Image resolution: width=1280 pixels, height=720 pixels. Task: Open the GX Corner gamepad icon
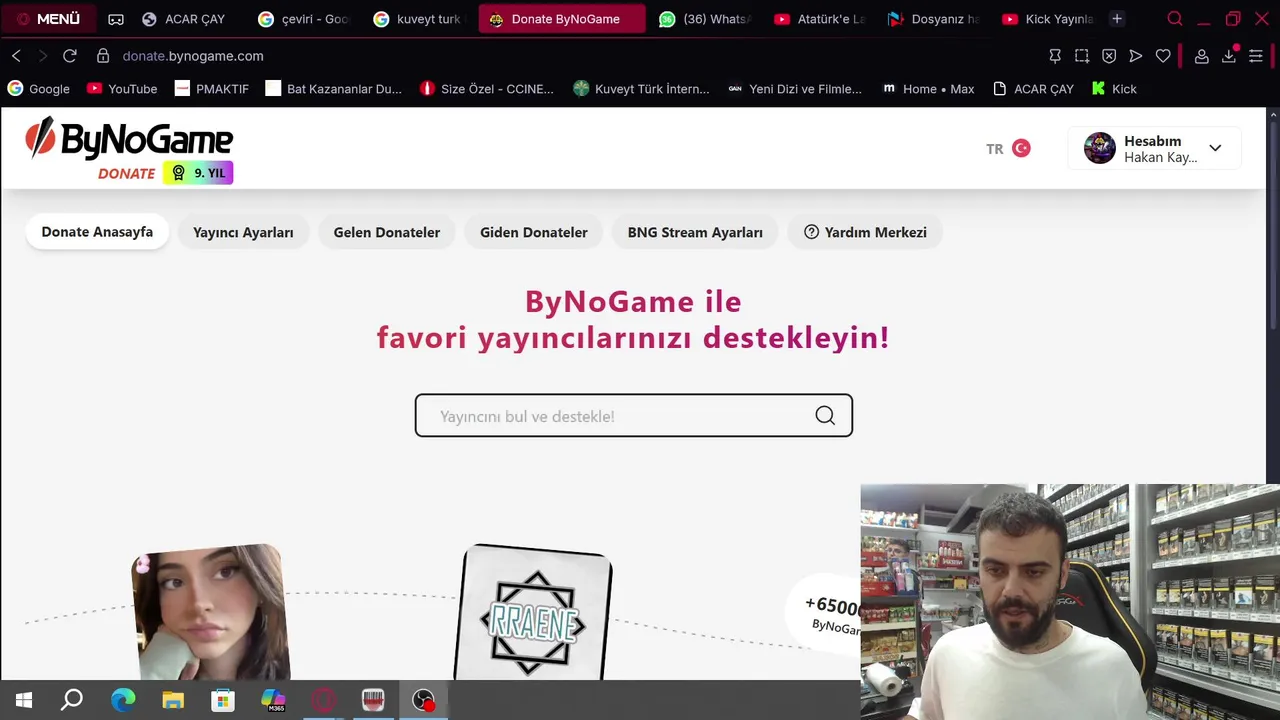coord(116,19)
